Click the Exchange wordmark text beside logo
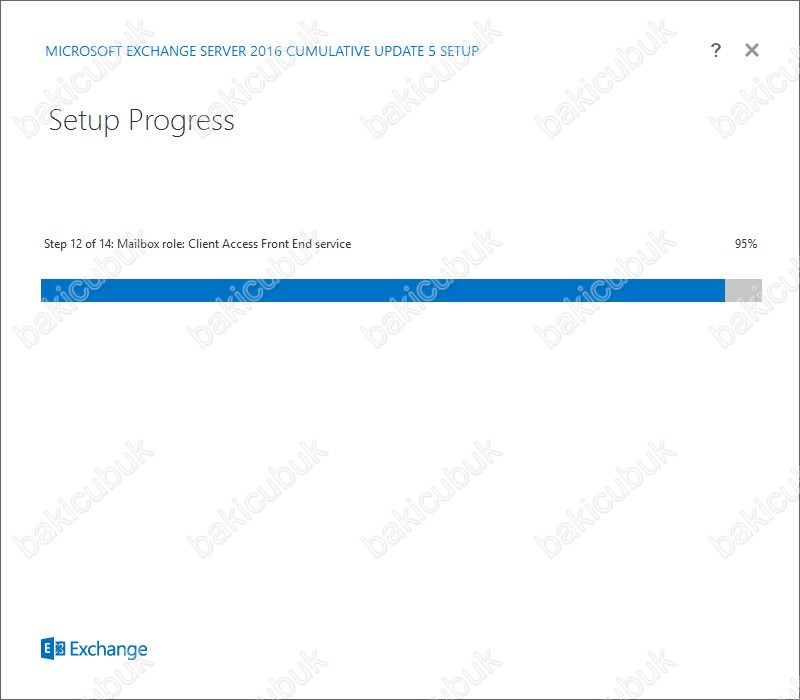This screenshot has width=800, height=700. point(108,649)
